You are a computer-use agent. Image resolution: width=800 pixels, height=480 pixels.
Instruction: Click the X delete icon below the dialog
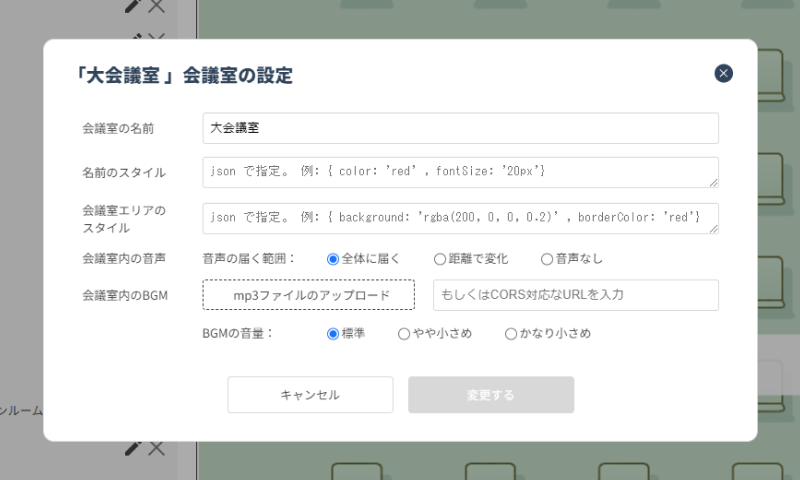click(x=156, y=448)
